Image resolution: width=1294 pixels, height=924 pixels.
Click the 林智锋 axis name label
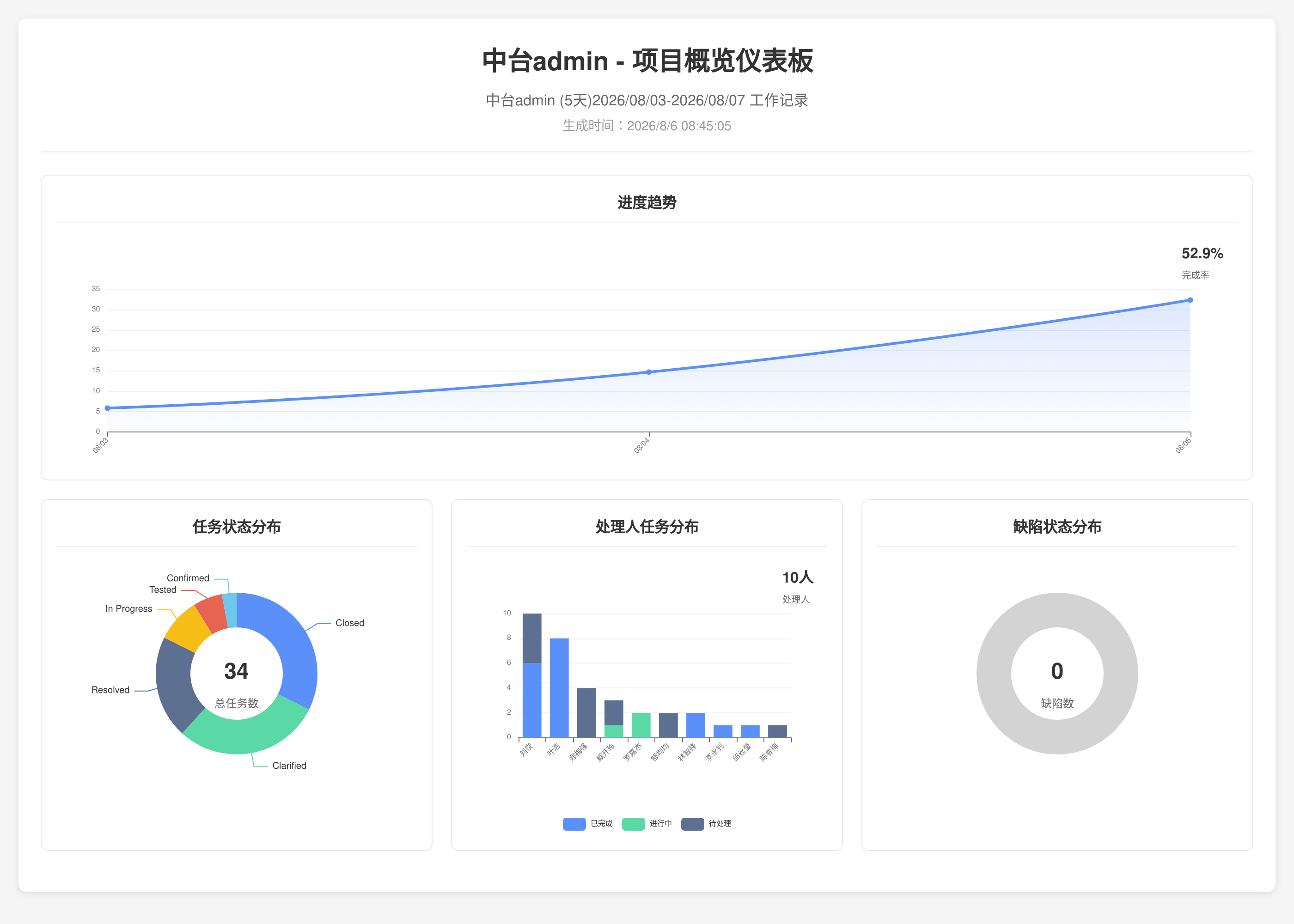click(x=687, y=752)
